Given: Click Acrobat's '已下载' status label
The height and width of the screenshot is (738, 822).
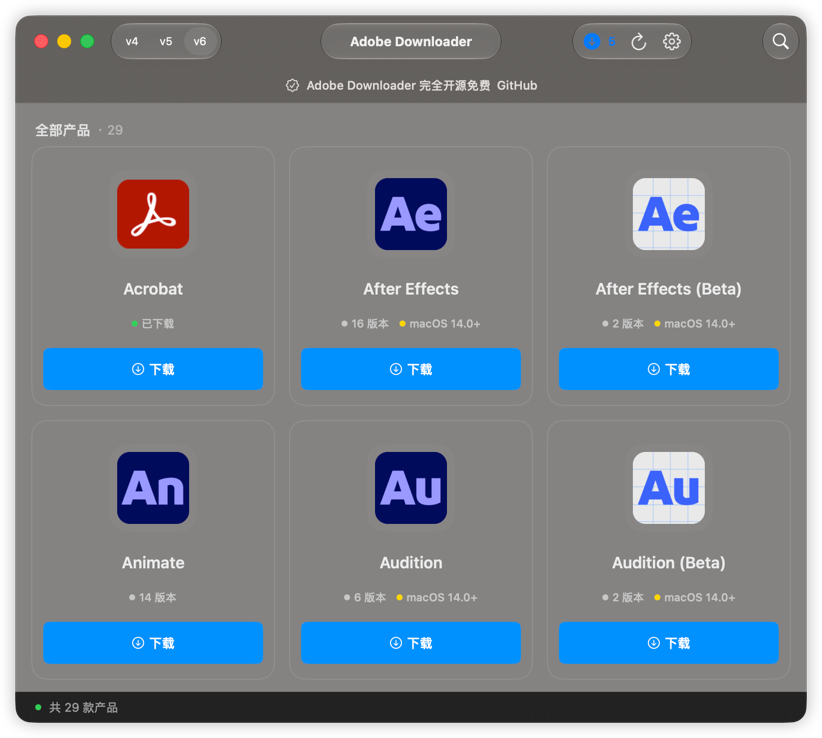Looking at the screenshot, I should click(x=158, y=324).
